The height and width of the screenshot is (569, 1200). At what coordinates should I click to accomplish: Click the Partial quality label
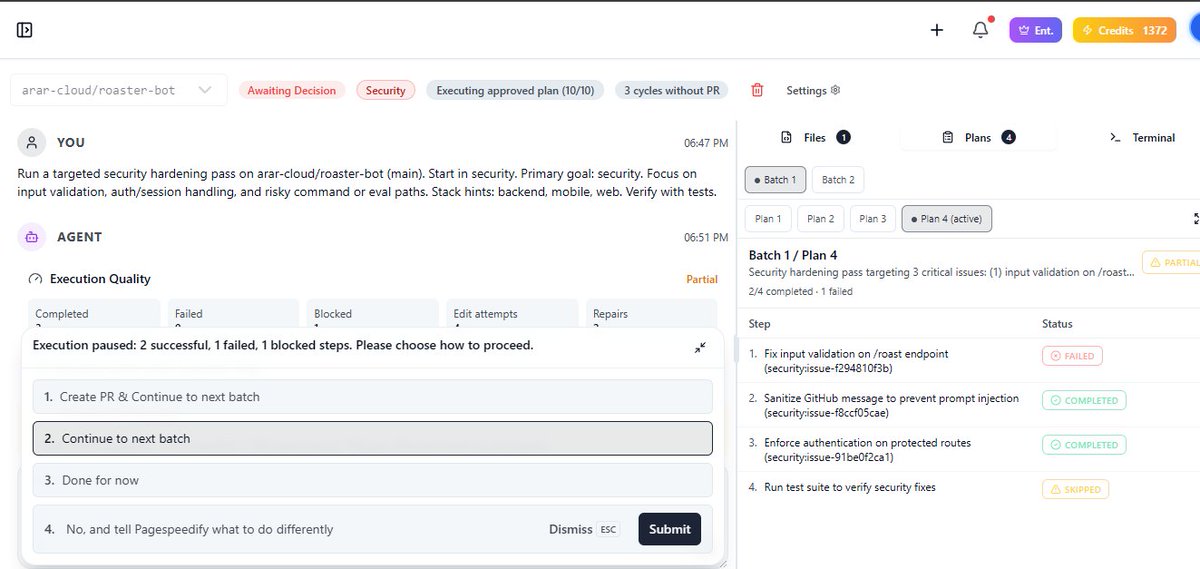702,279
